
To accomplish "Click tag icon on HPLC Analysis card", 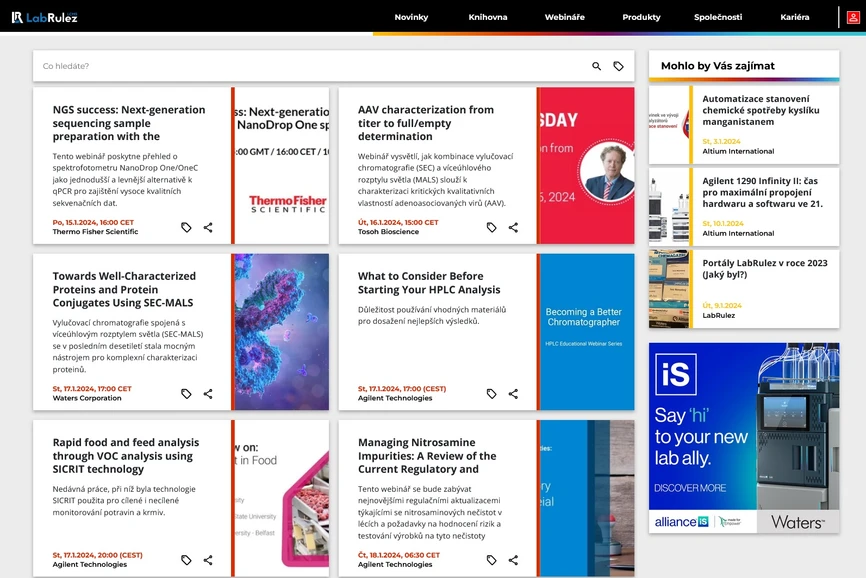I will coord(492,394).
